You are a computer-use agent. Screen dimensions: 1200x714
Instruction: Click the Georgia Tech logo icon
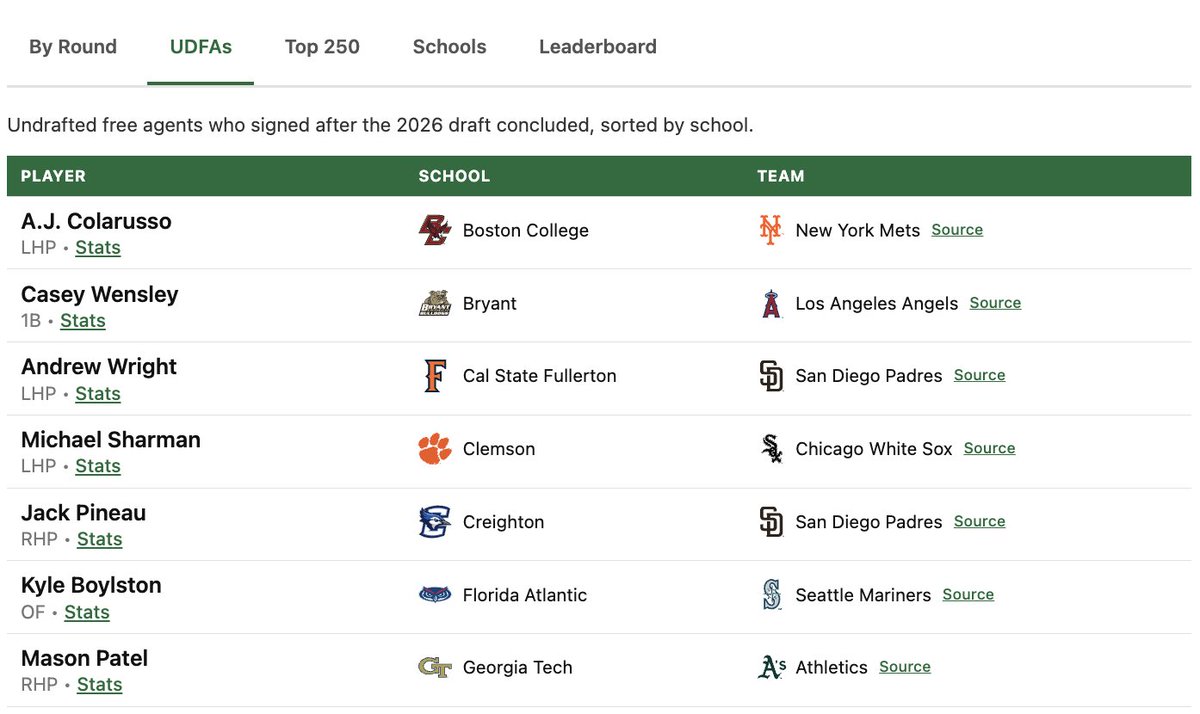coord(435,667)
